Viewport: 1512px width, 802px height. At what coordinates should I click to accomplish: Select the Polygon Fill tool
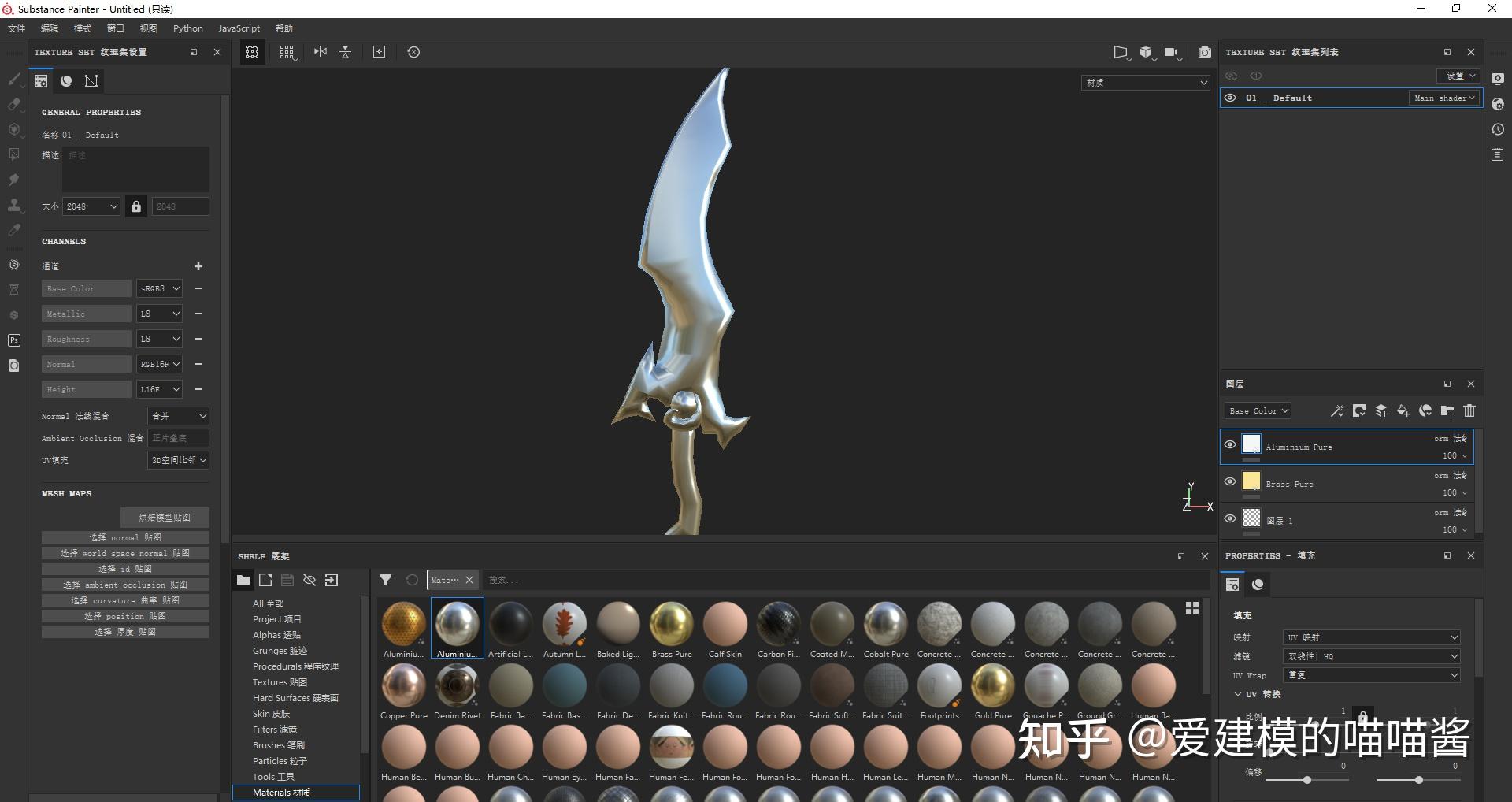(x=14, y=154)
